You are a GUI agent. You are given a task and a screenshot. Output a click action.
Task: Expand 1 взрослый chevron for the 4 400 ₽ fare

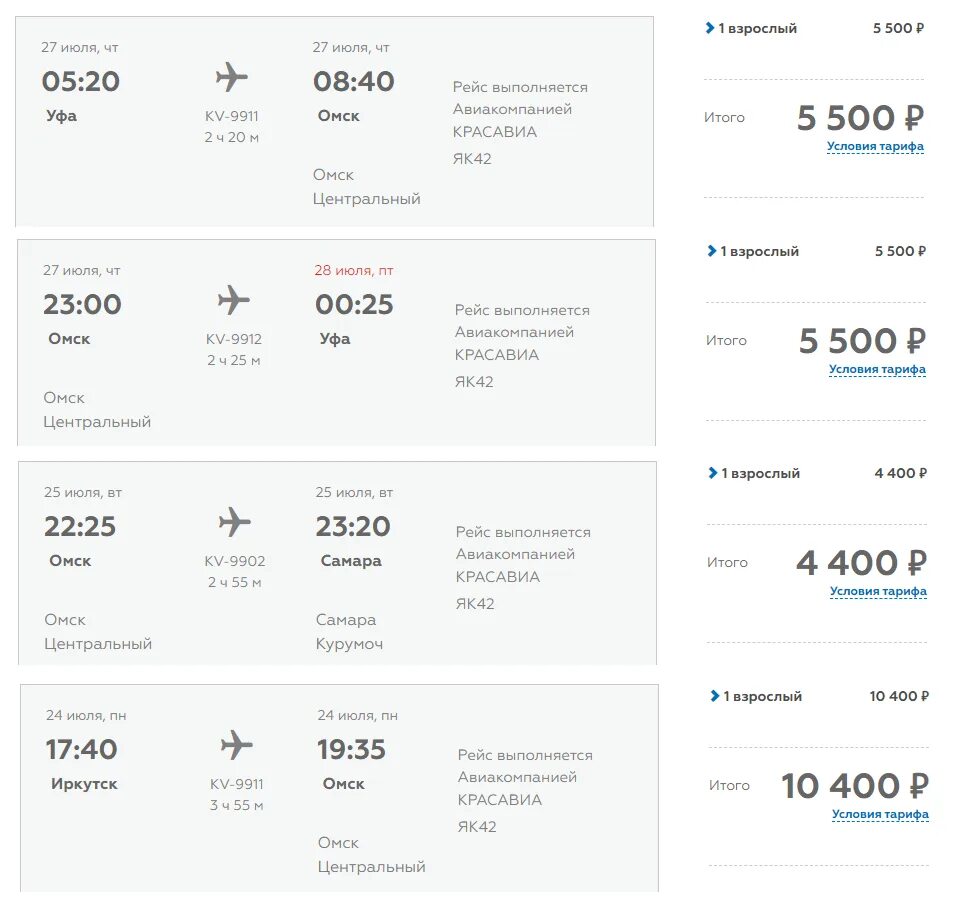[713, 473]
